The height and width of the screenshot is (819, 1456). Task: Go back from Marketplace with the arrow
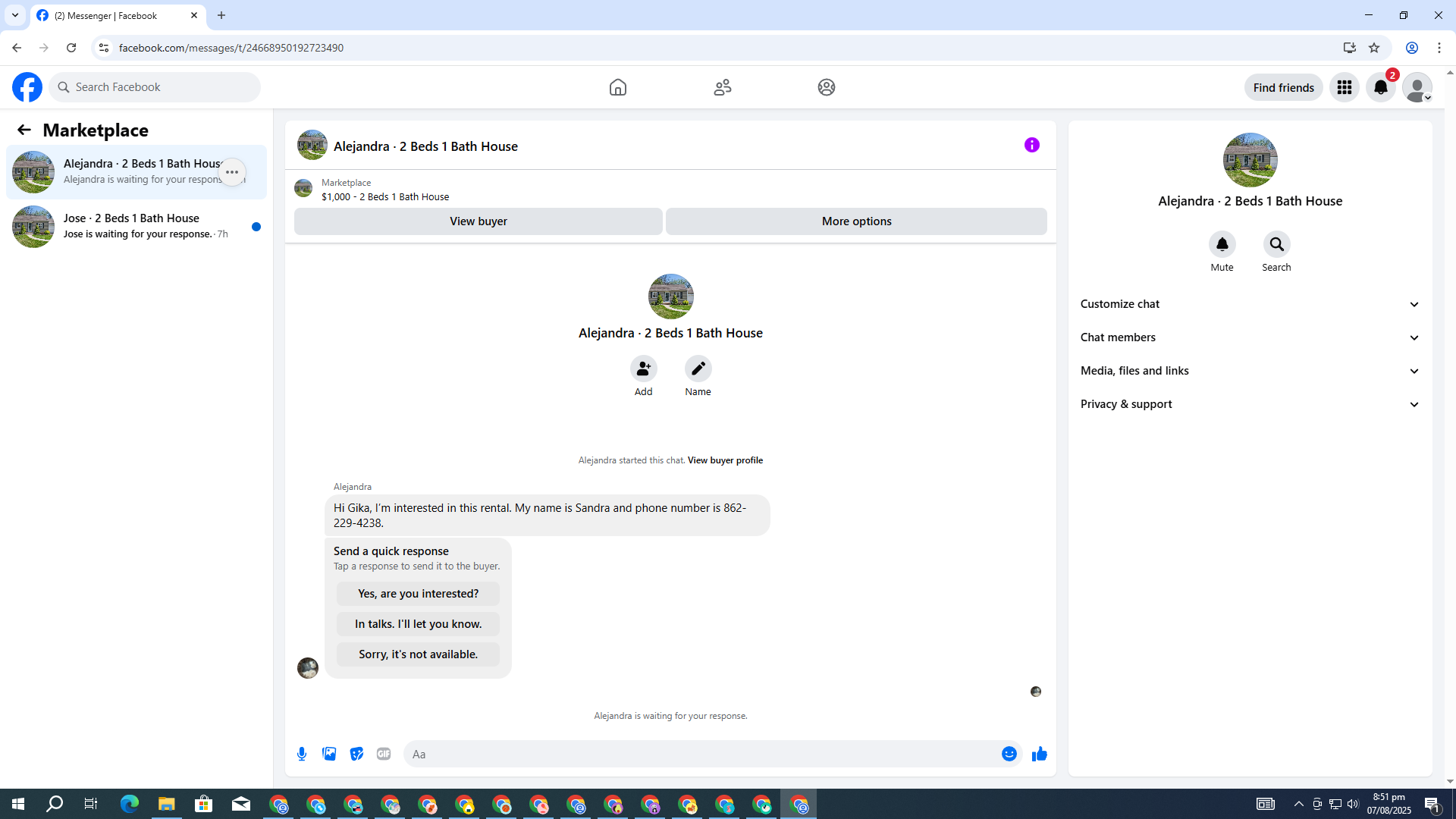[24, 130]
